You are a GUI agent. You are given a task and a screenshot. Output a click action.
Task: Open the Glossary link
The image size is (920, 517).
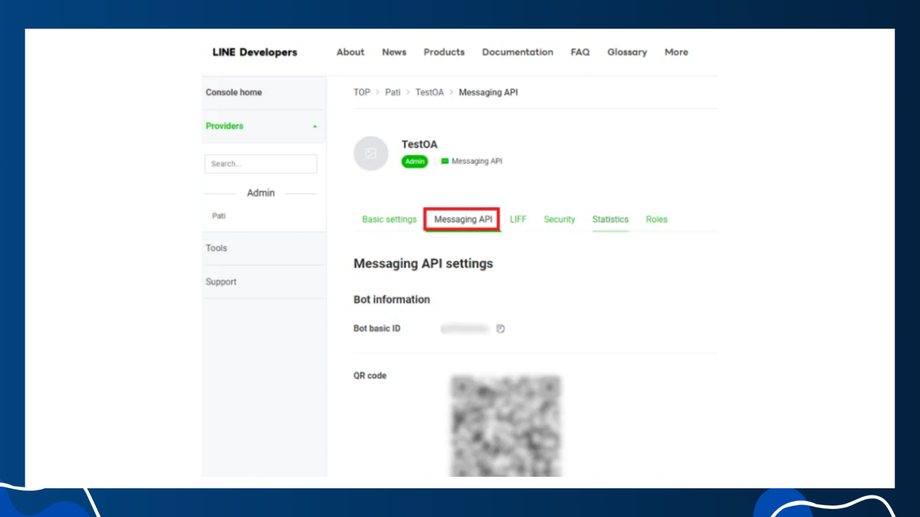pos(627,52)
